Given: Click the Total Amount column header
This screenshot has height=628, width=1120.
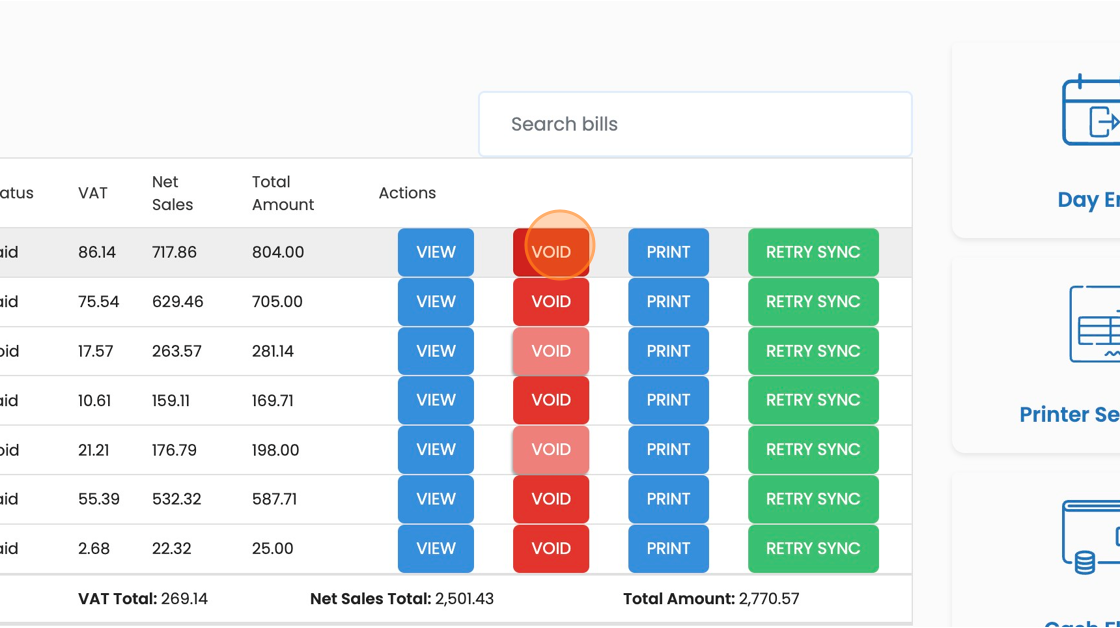Looking at the screenshot, I should coord(283,193).
